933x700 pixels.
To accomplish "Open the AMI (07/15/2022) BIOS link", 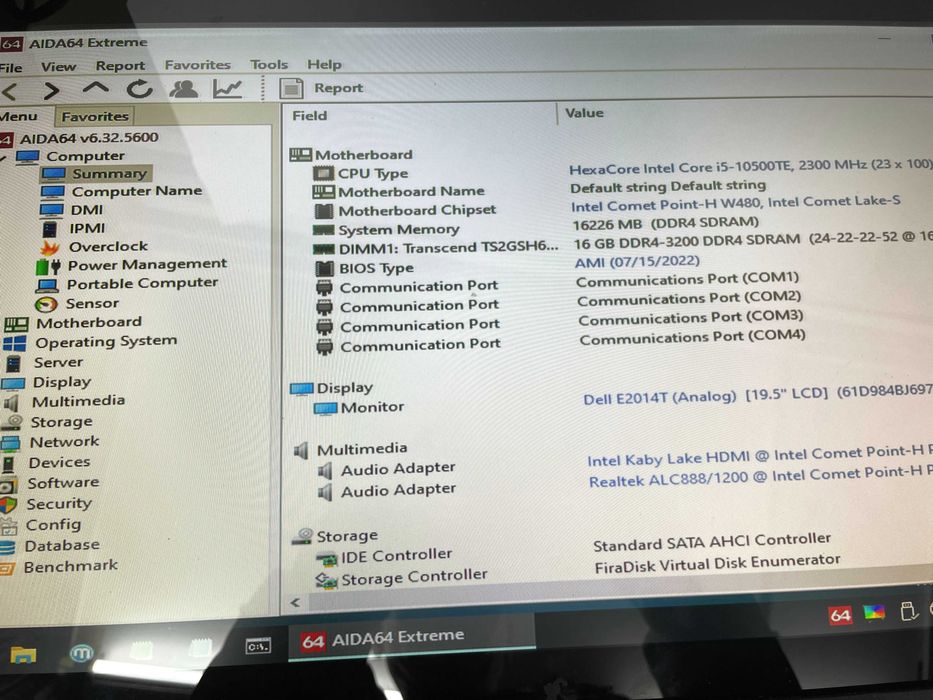I will tap(637, 262).
